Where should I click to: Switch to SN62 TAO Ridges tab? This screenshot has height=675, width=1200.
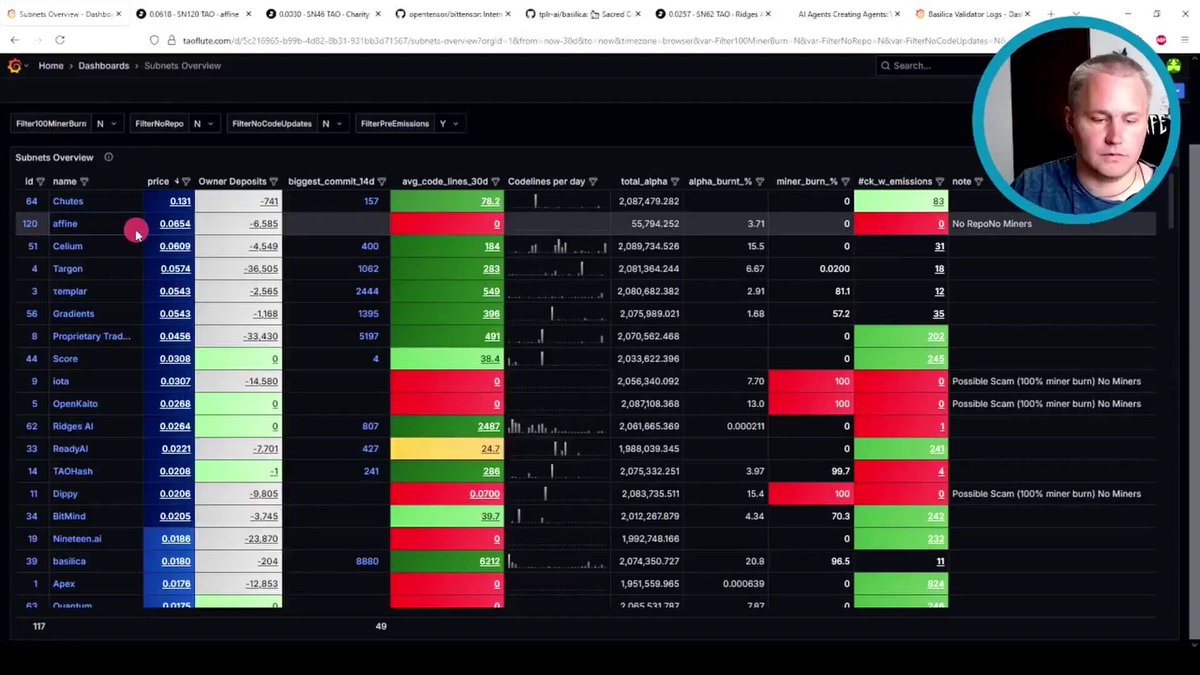coord(714,15)
